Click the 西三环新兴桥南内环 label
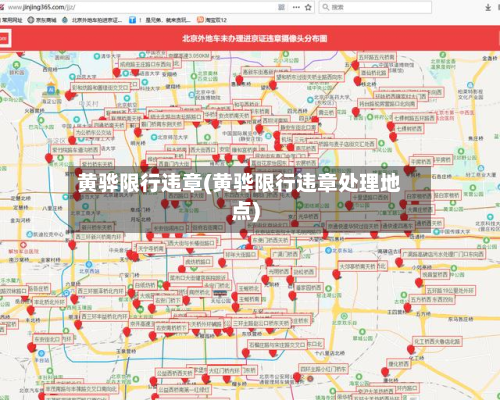This screenshot has width=500, height=400. [98, 236]
